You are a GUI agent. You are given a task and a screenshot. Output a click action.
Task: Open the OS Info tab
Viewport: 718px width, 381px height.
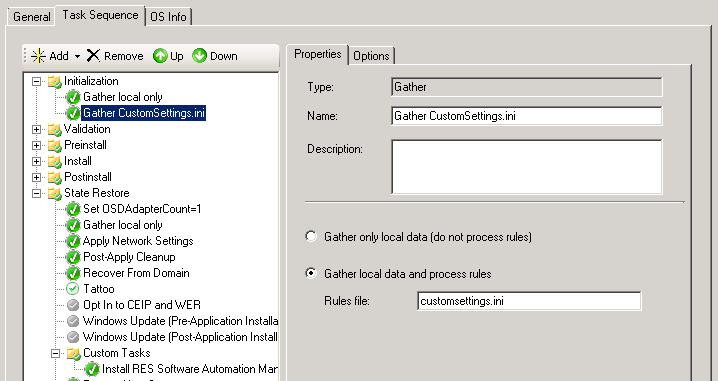(x=169, y=17)
